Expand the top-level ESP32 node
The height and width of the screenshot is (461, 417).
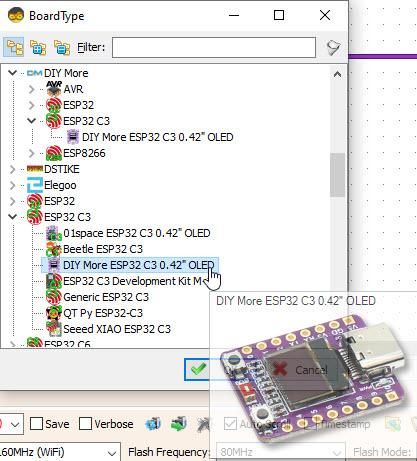12,201
